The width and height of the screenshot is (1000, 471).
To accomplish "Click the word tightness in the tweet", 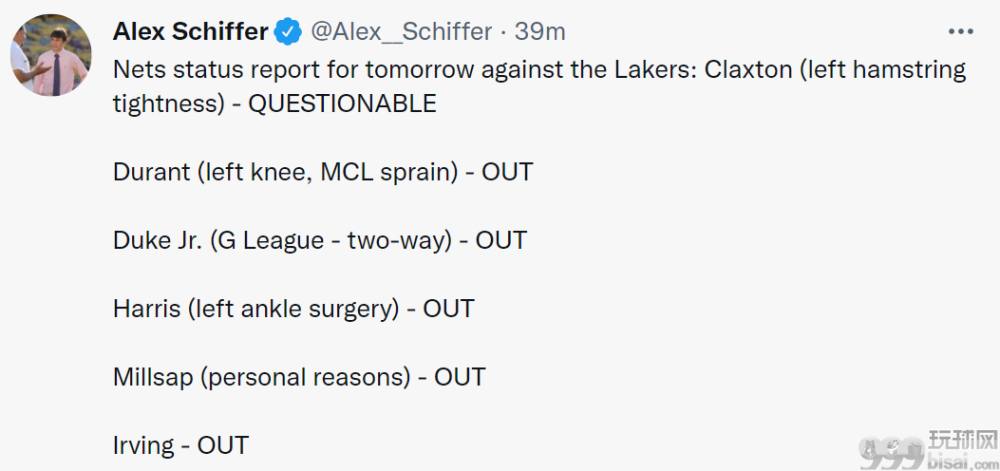I will tap(169, 103).
